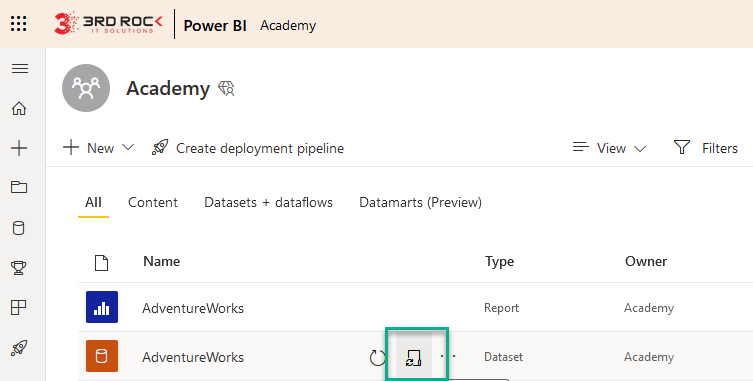Open the app launcher waffle grid

(x=19, y=24)
